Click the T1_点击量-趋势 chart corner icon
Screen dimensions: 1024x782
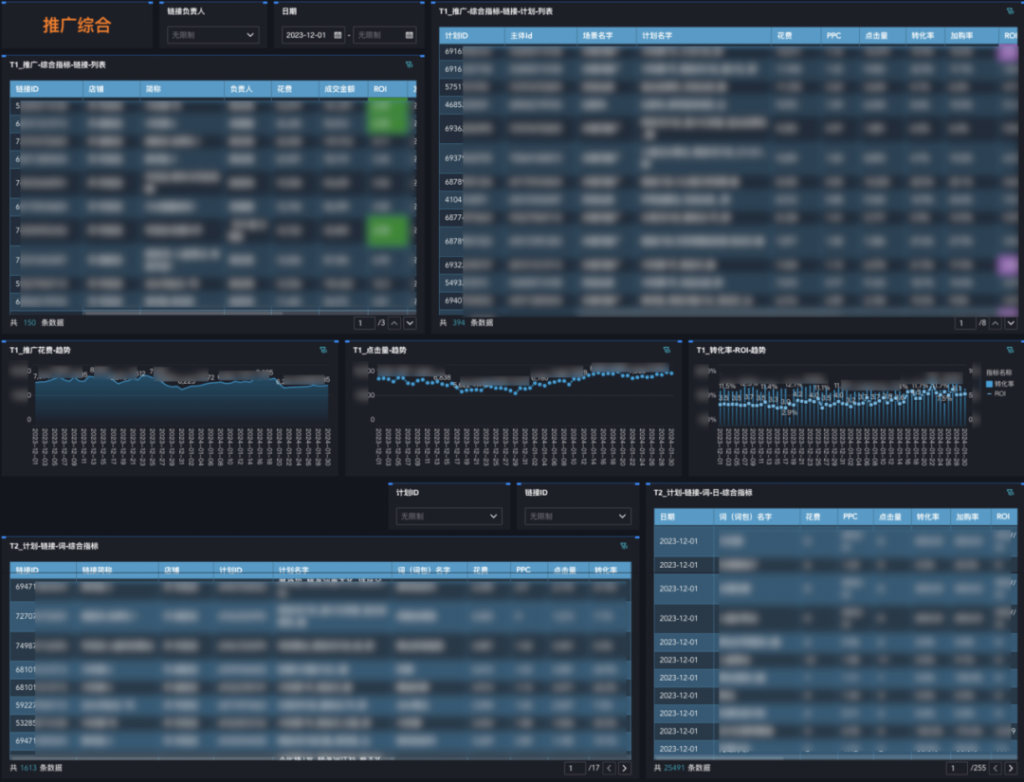click(667, 350)
